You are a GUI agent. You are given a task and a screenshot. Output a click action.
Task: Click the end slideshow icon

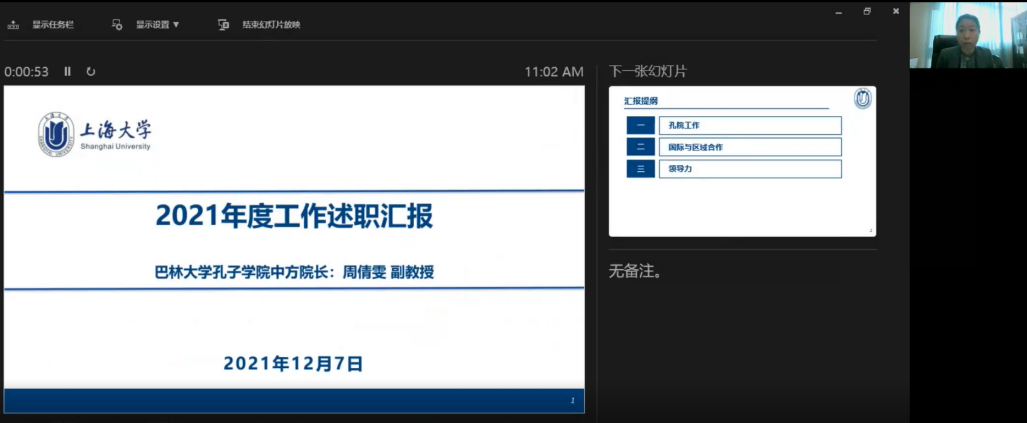[x=223, y=25]
